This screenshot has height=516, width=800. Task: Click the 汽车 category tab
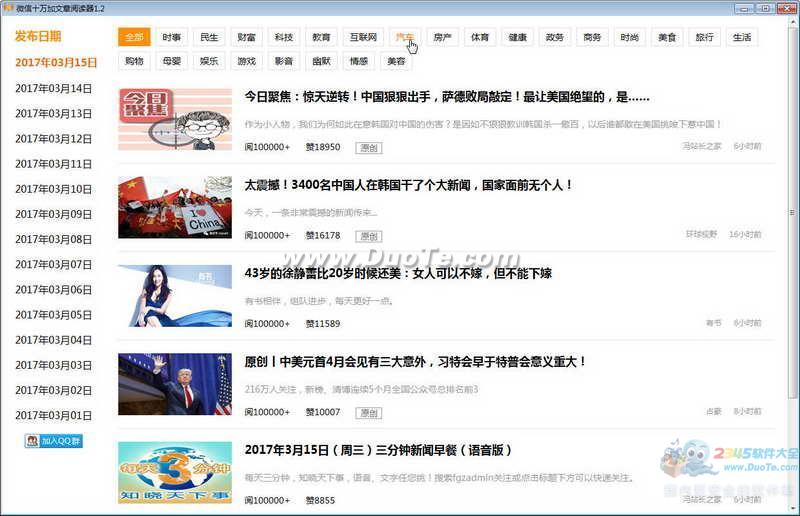(405, 37)
